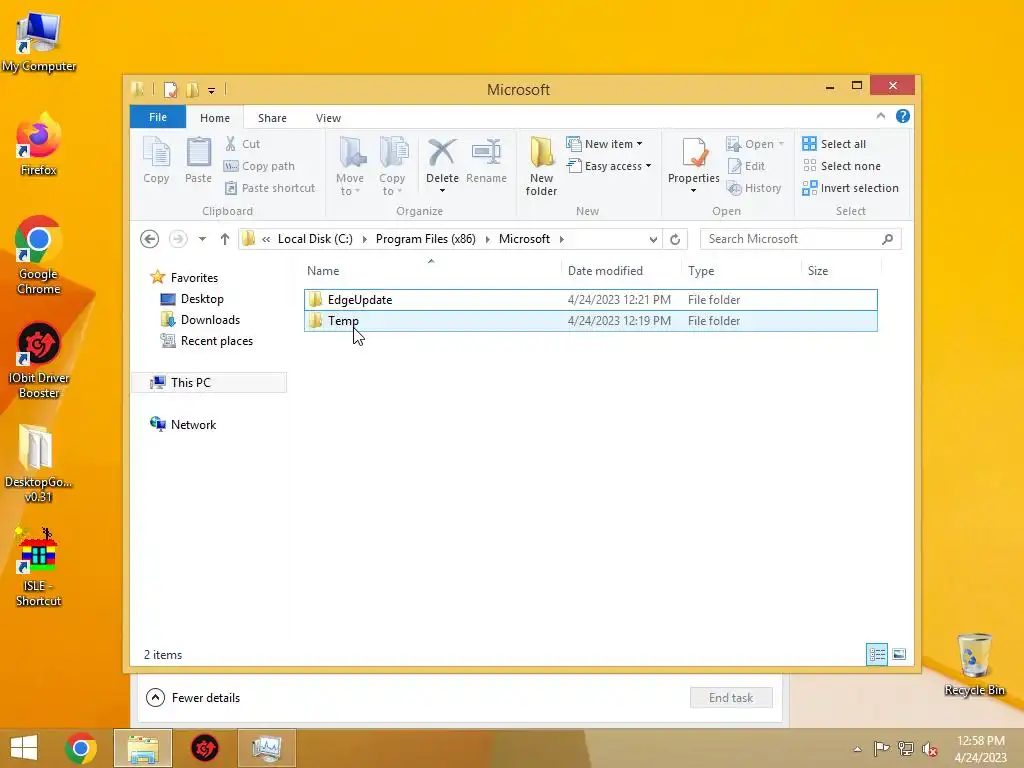Open Chrome from the taskbar
1024x768 pixels.
[81, 748]
